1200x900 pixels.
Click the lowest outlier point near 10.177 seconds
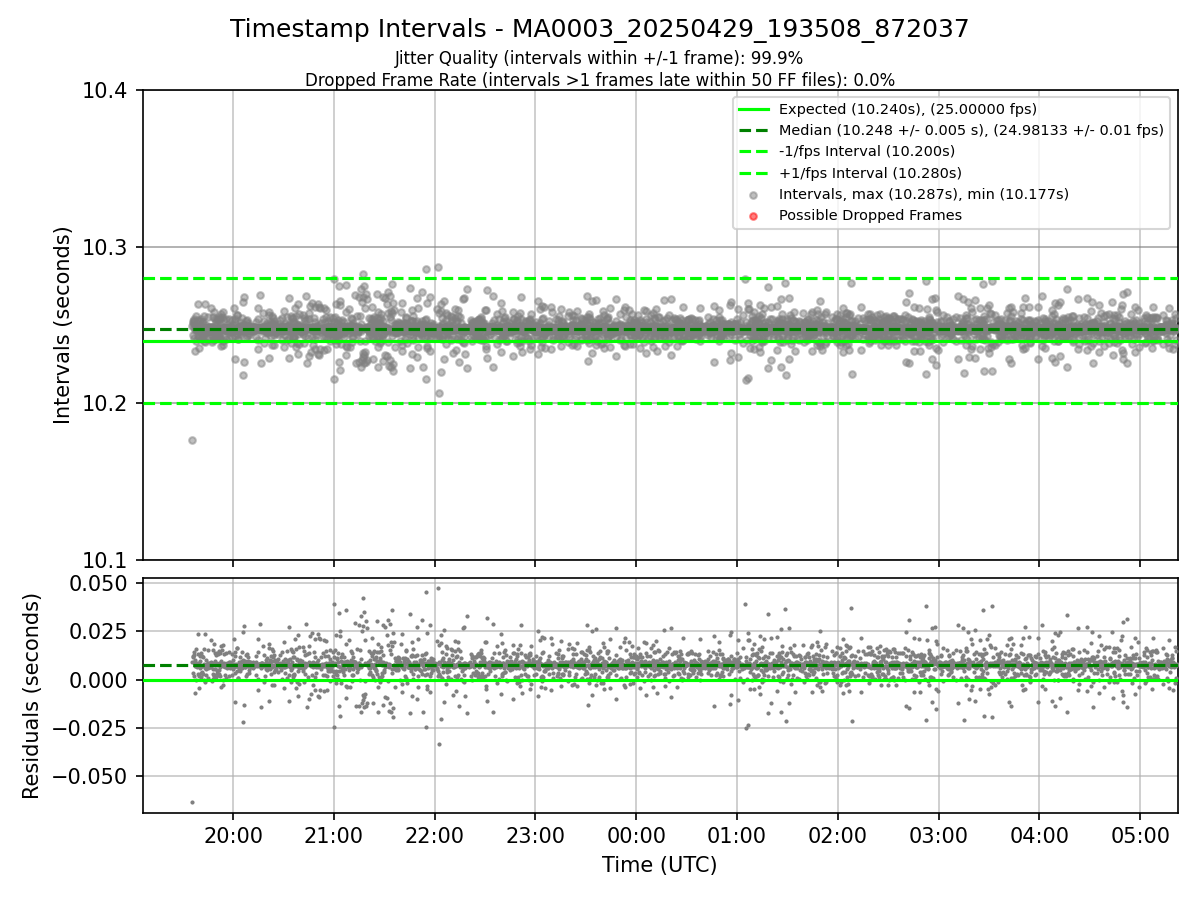tap(192, 440)
